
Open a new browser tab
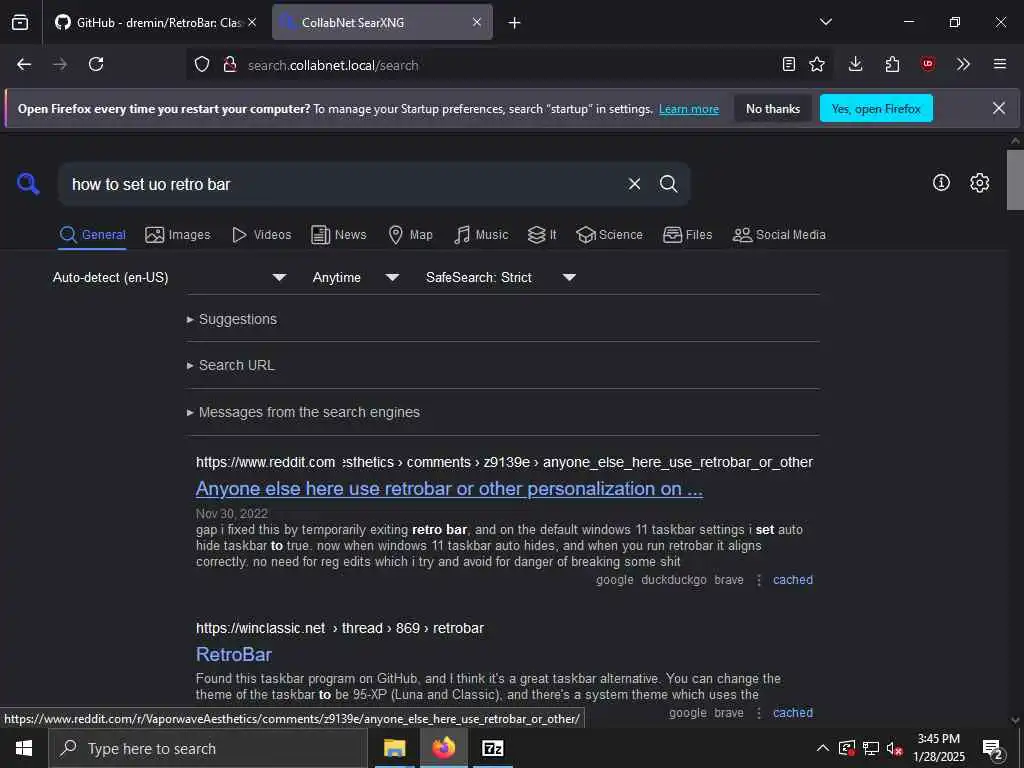515,23
